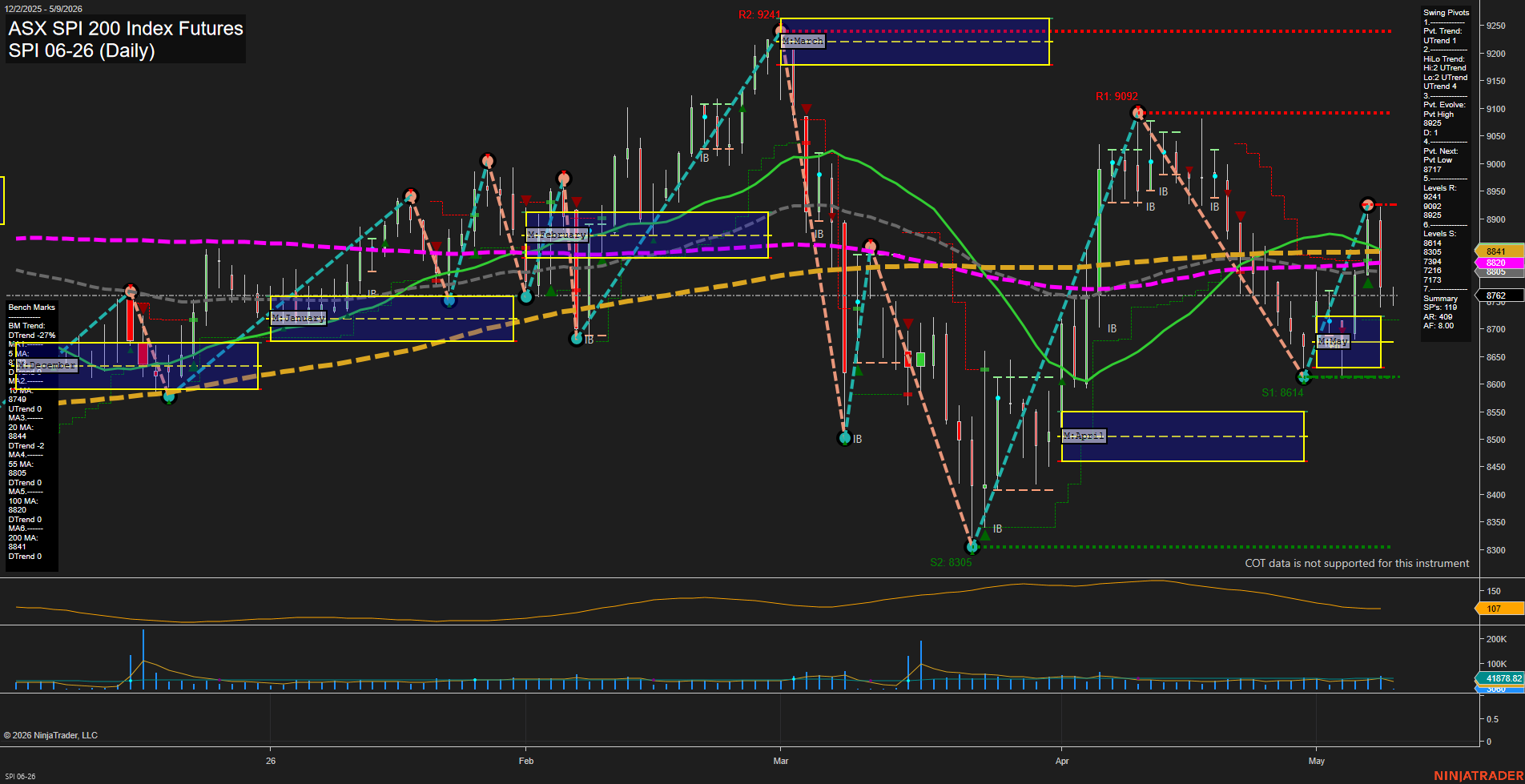The width and height of the screenshot is (1525, 784).
Task: Click the Feb label on the time axis
Action: click(x=526, y=761)
